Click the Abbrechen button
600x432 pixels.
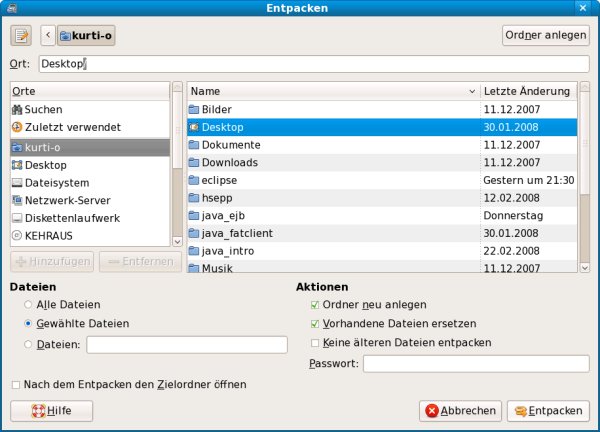coord(460,411)
